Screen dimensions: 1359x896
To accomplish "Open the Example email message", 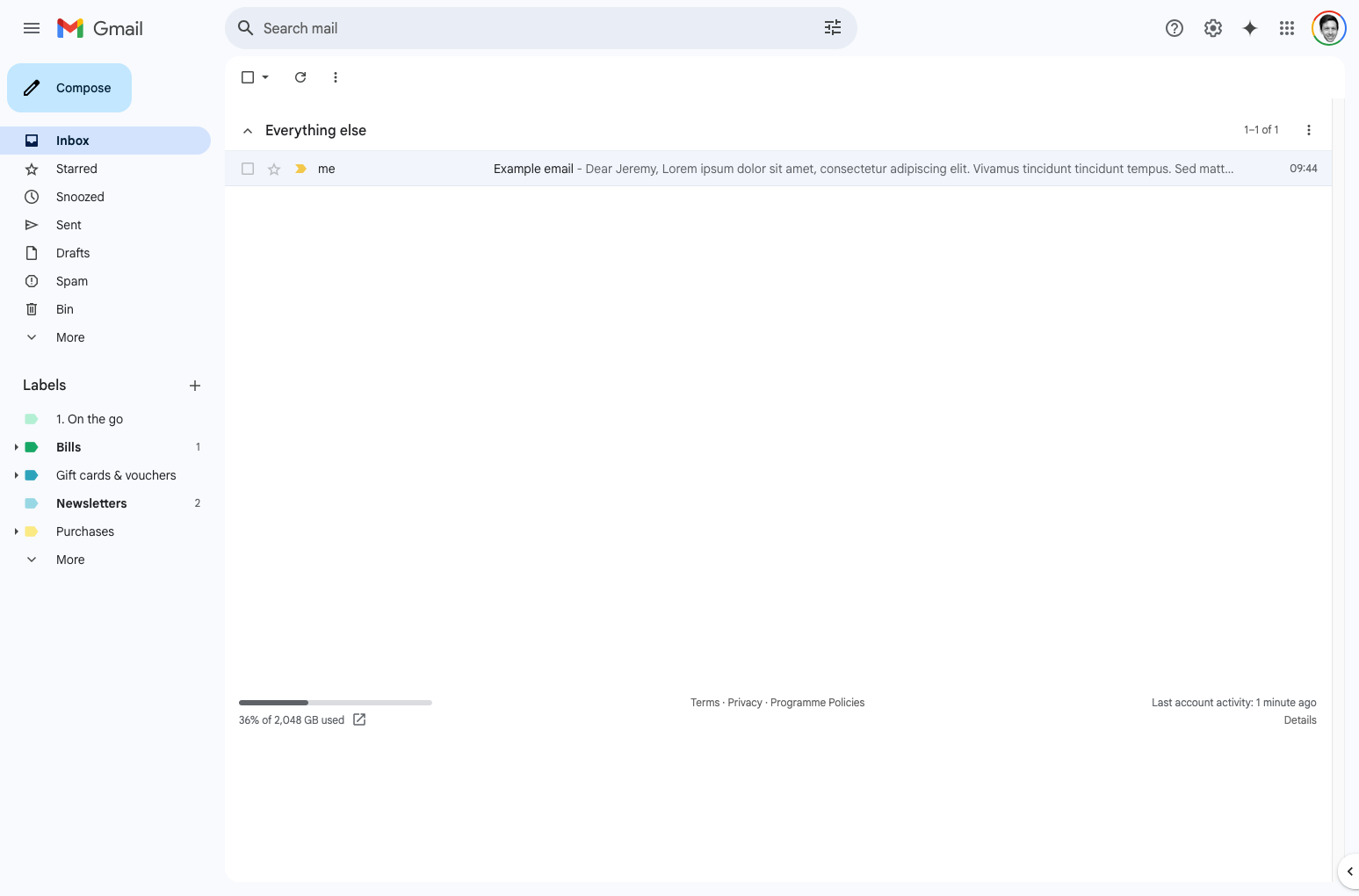I will pyautogui.click(x=778, y=169).
